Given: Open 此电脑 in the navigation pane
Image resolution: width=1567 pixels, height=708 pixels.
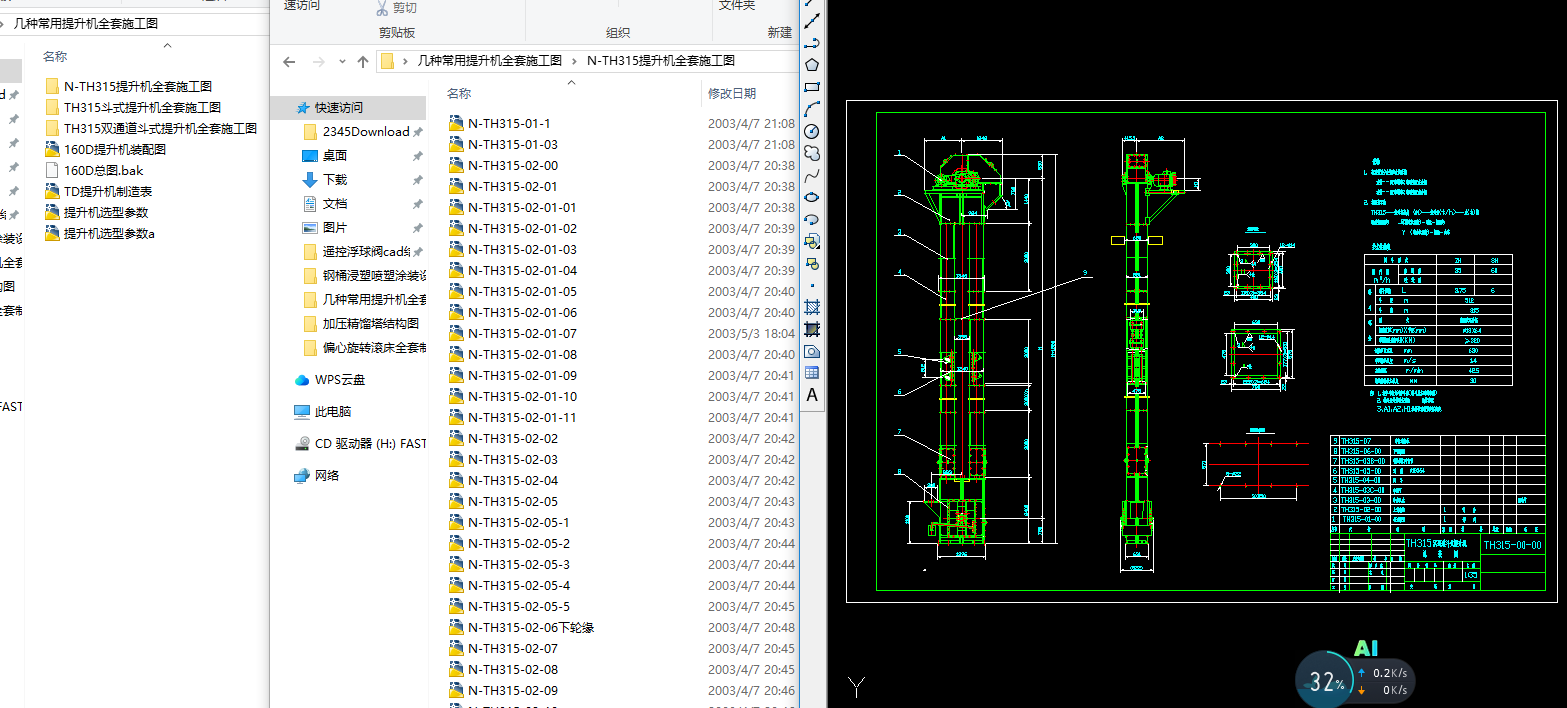Looking at the screenshot, I should [332, 411].
